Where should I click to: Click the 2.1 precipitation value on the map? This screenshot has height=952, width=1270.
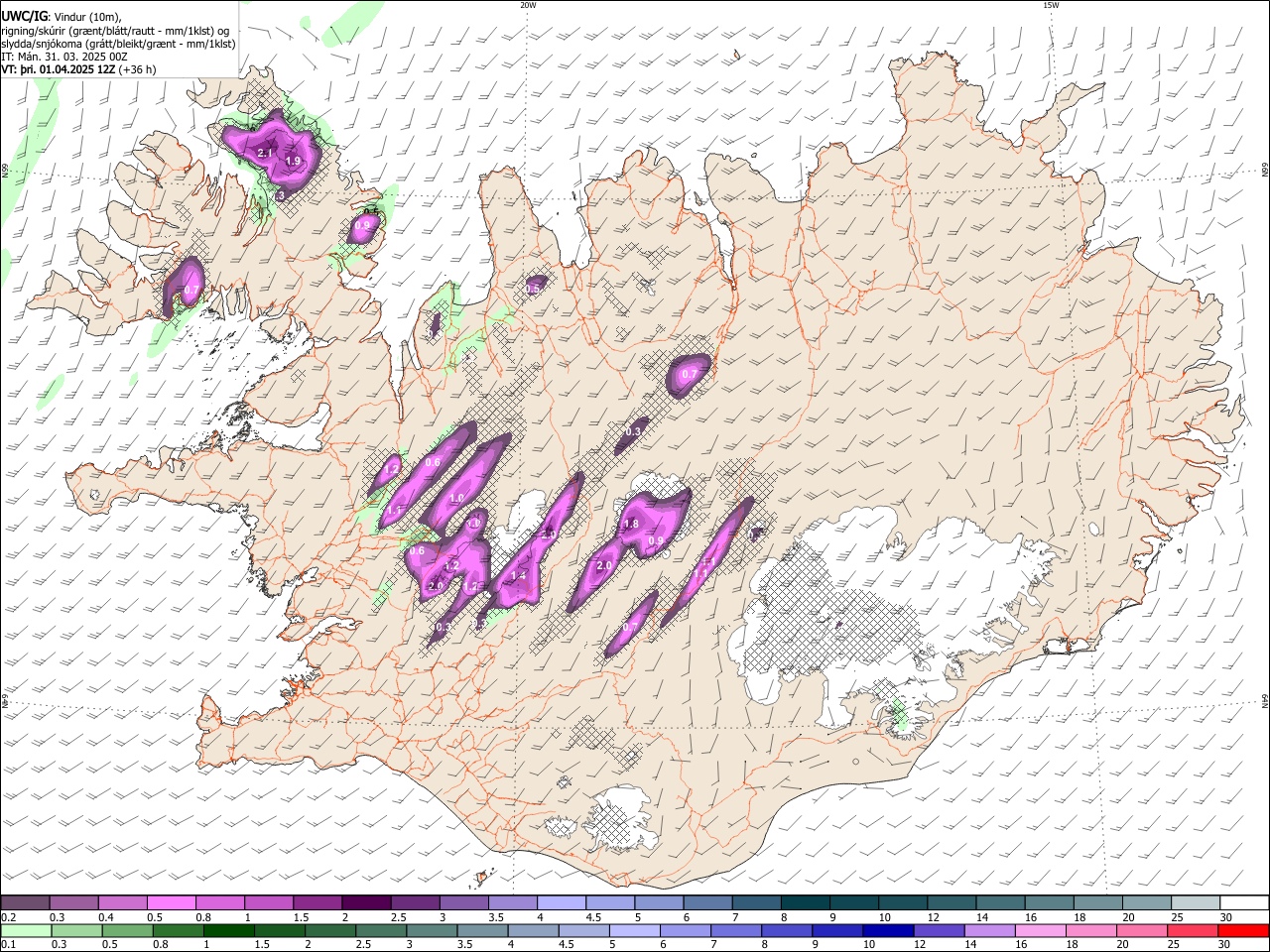point(265,154)
